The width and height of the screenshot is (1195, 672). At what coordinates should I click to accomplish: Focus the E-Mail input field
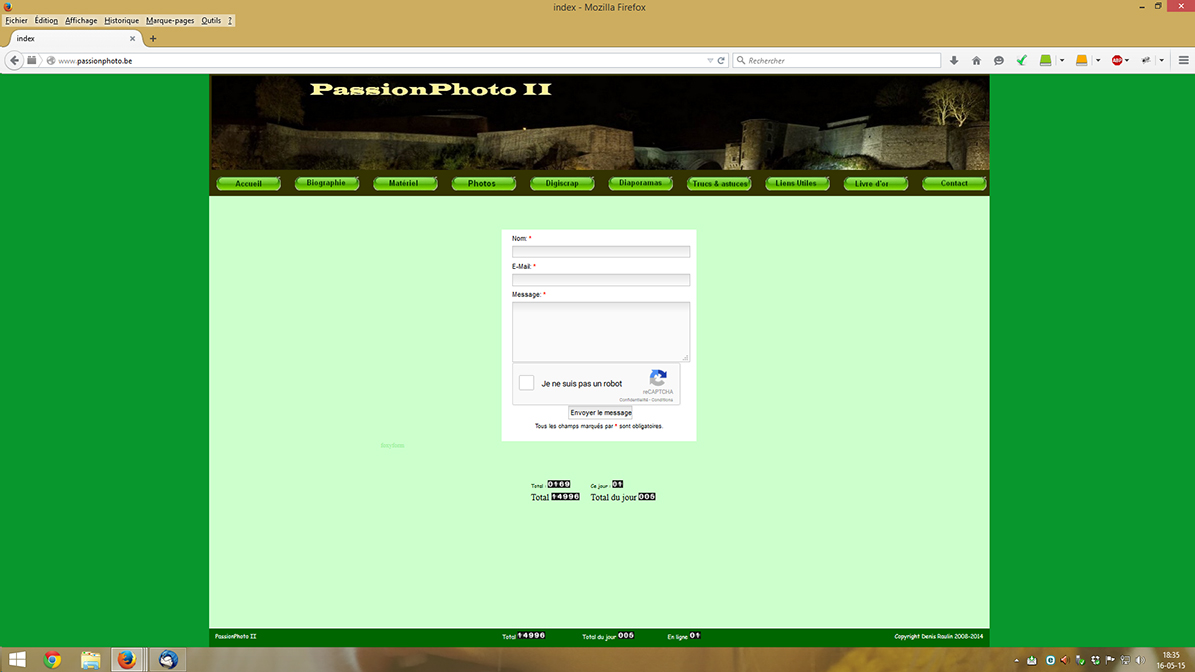point(600,280)
